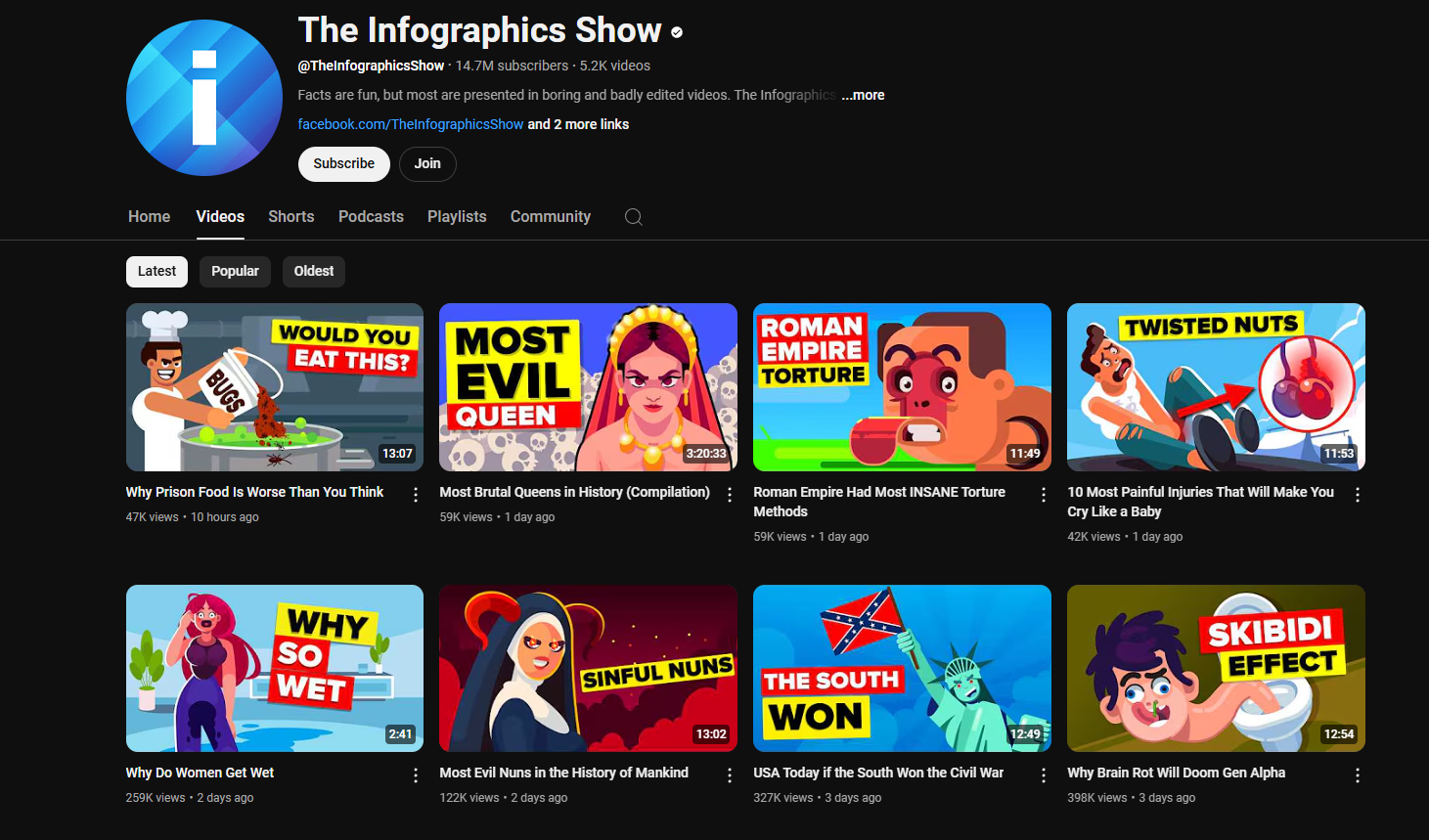Expand channel description with ...more
The height and width of the screenshot is (840, 1429).
[863, 95]
